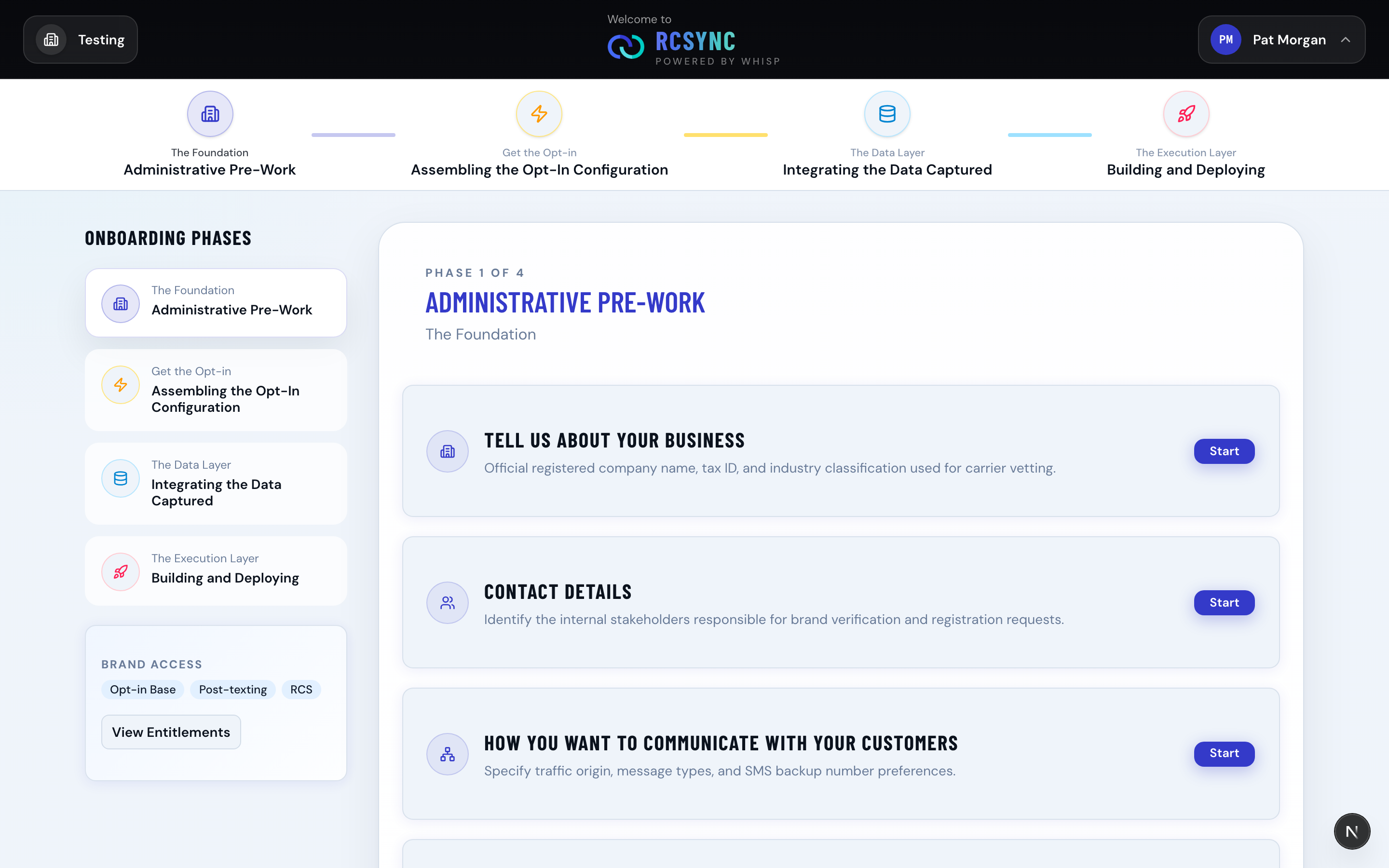Screen dimensions: 1389x868
Task: Click the lightning bolt Opt-in icon in top stepper
Action: point(539,114)
